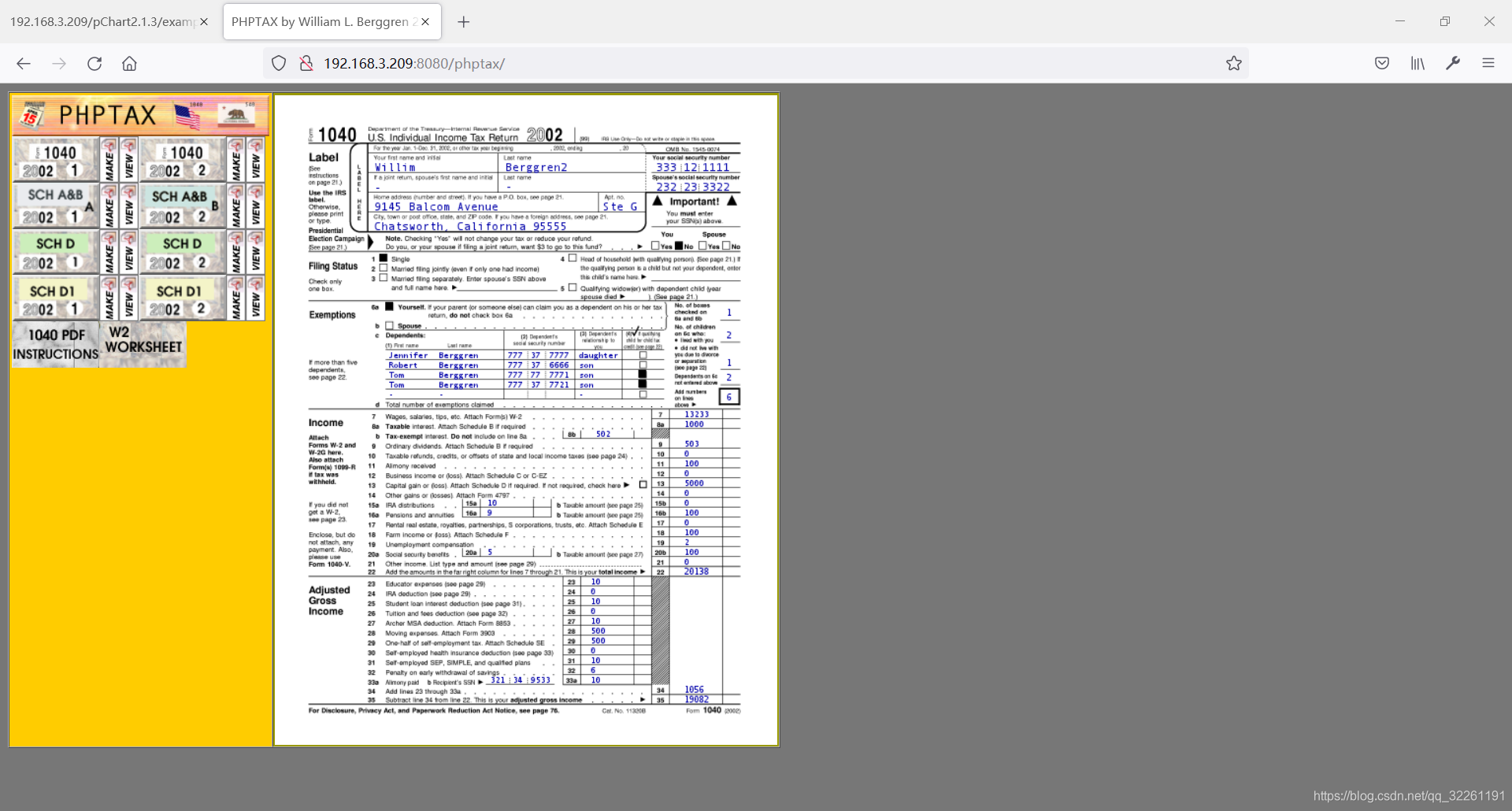Open the browser Library icon
Screen dimensions: 1512x811
(x=1417, y=64)
